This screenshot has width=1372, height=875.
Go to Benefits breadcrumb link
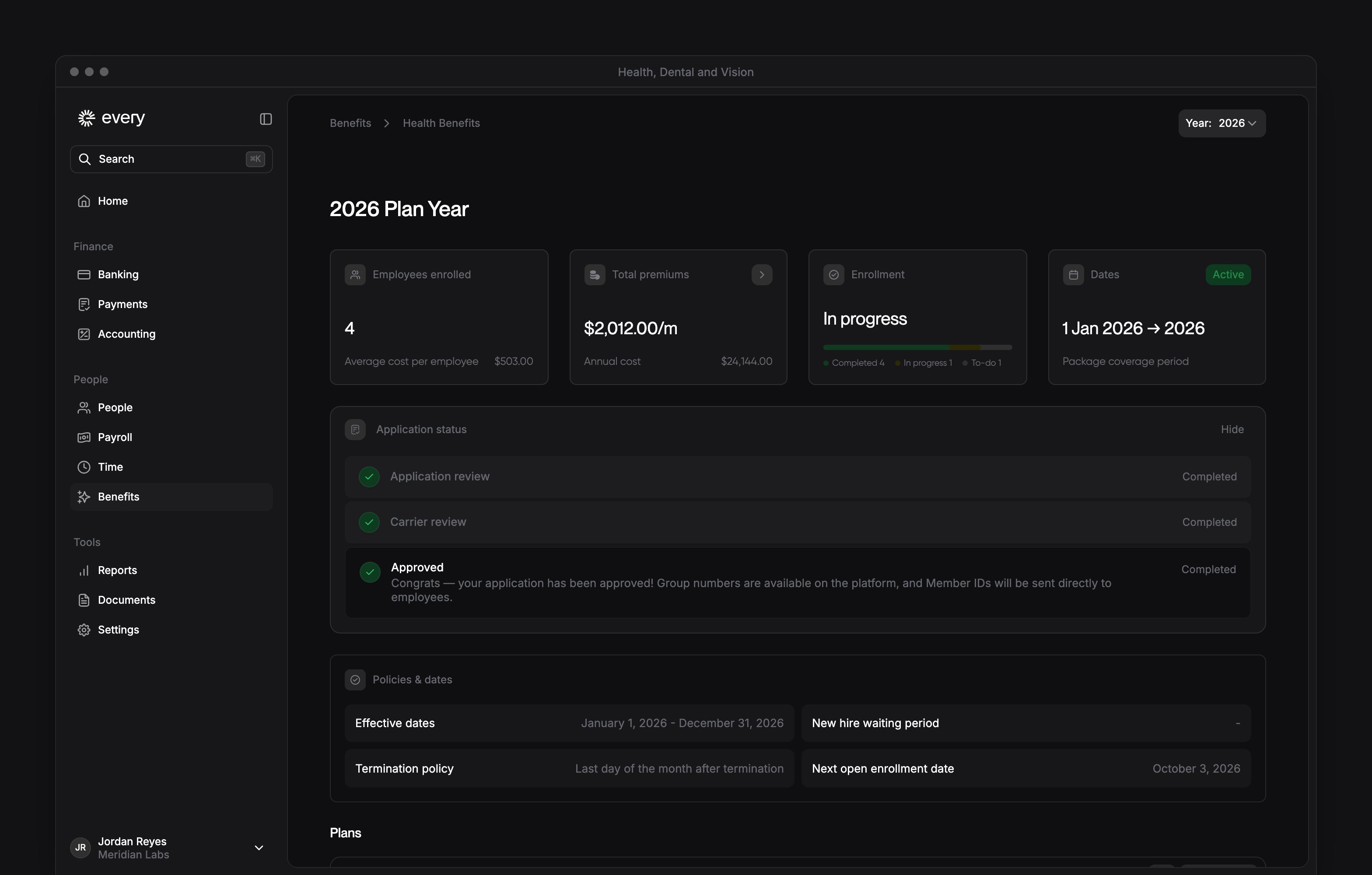coord(350,123)
